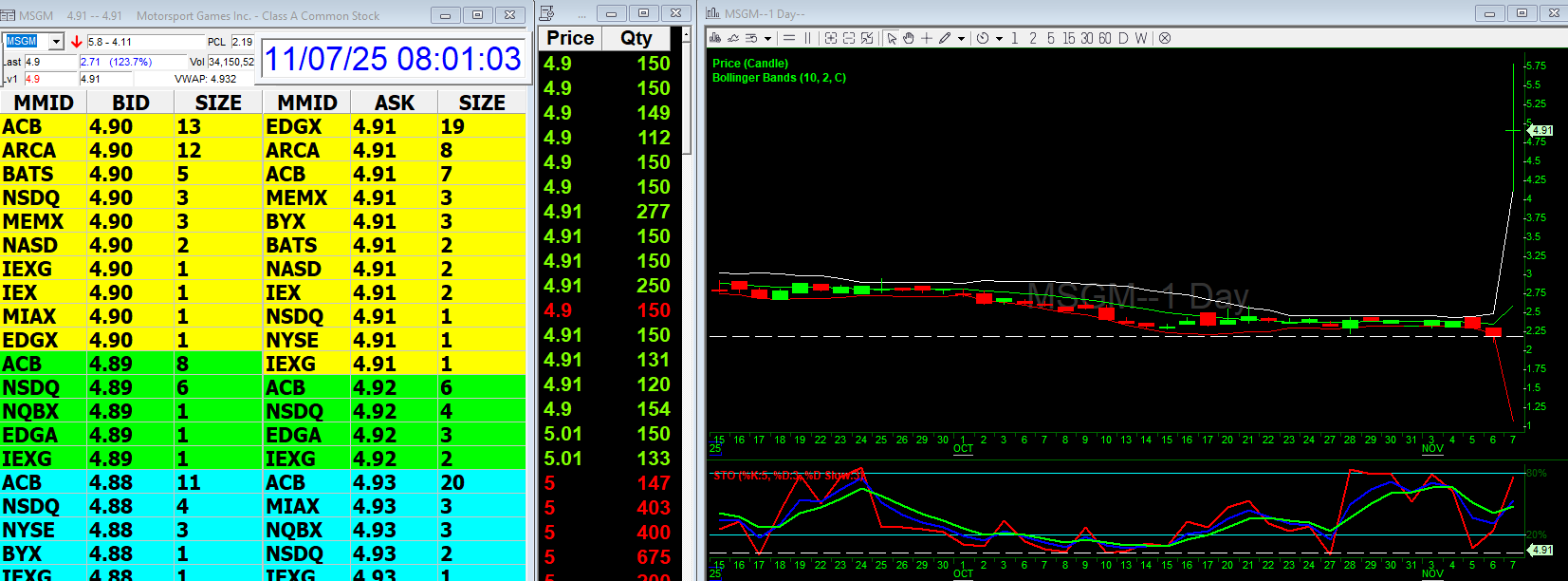The image size is (1568, 581).
Task: Switch chart to 15 minute interval
Action: click(x=1069, y=38)
